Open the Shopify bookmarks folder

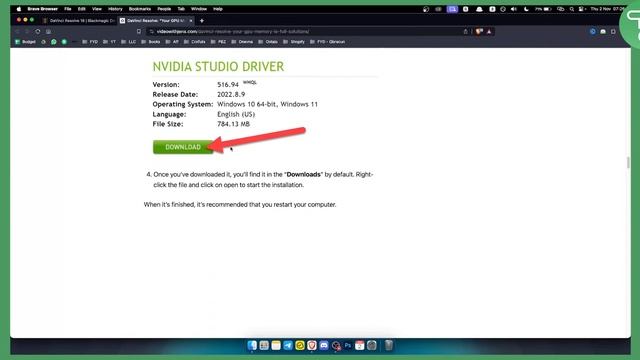(x=294, y=42)
